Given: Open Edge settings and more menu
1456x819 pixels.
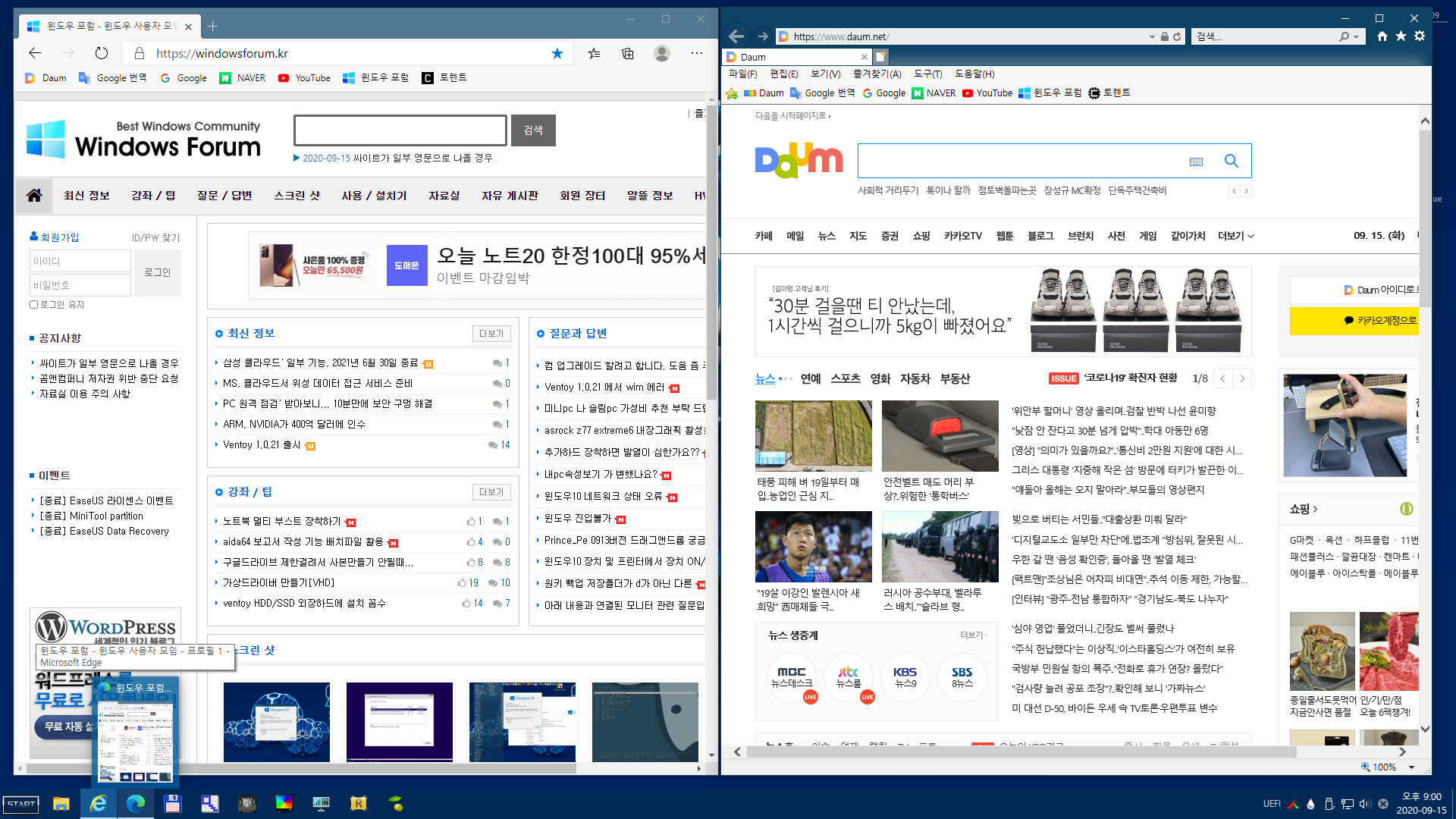Looking at the screenshot, I should tap(697, 53).
